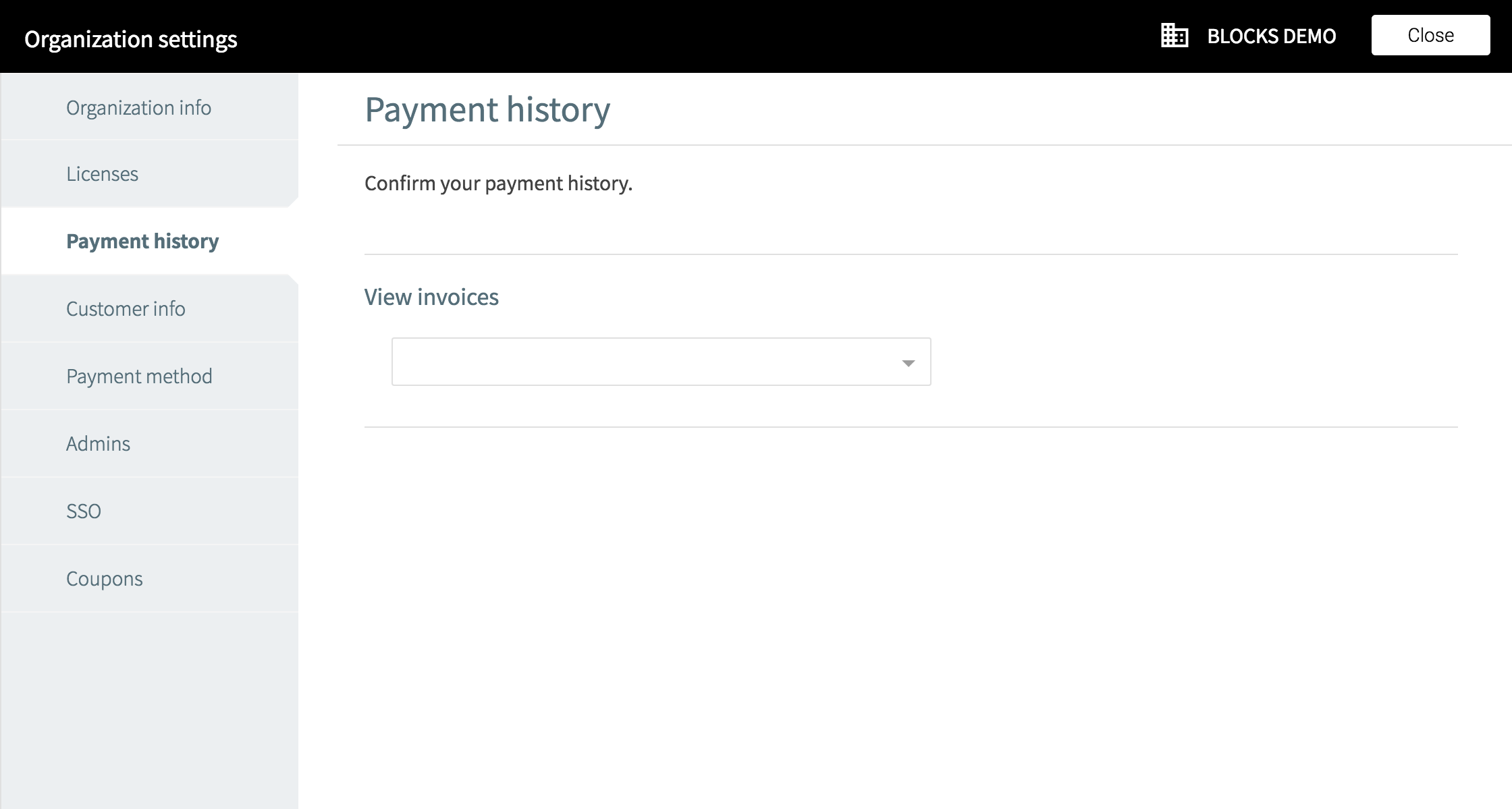
Task: Close the Organization settings panel
Action: tap(1431, 35)
